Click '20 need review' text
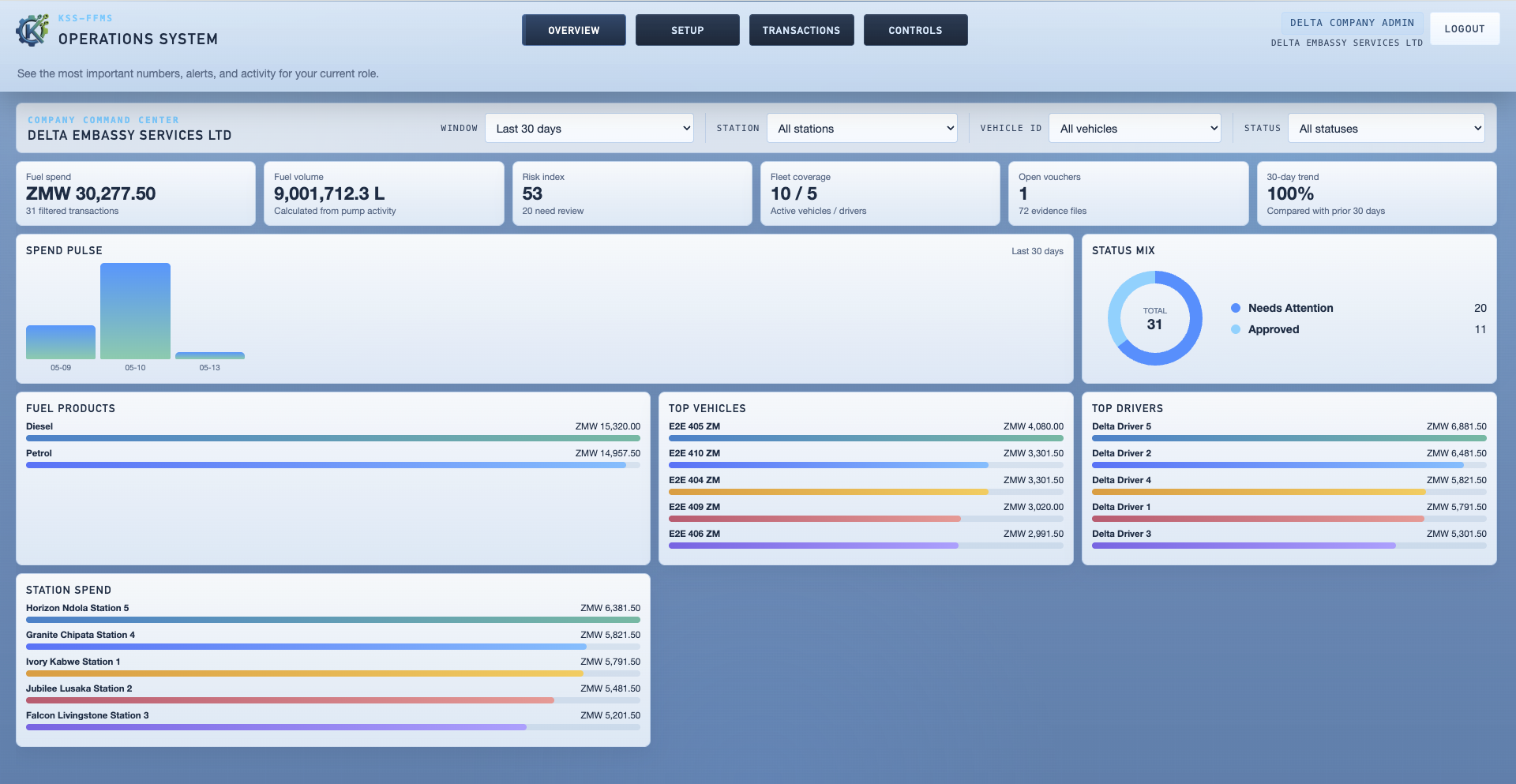 (x=553, y=211)
